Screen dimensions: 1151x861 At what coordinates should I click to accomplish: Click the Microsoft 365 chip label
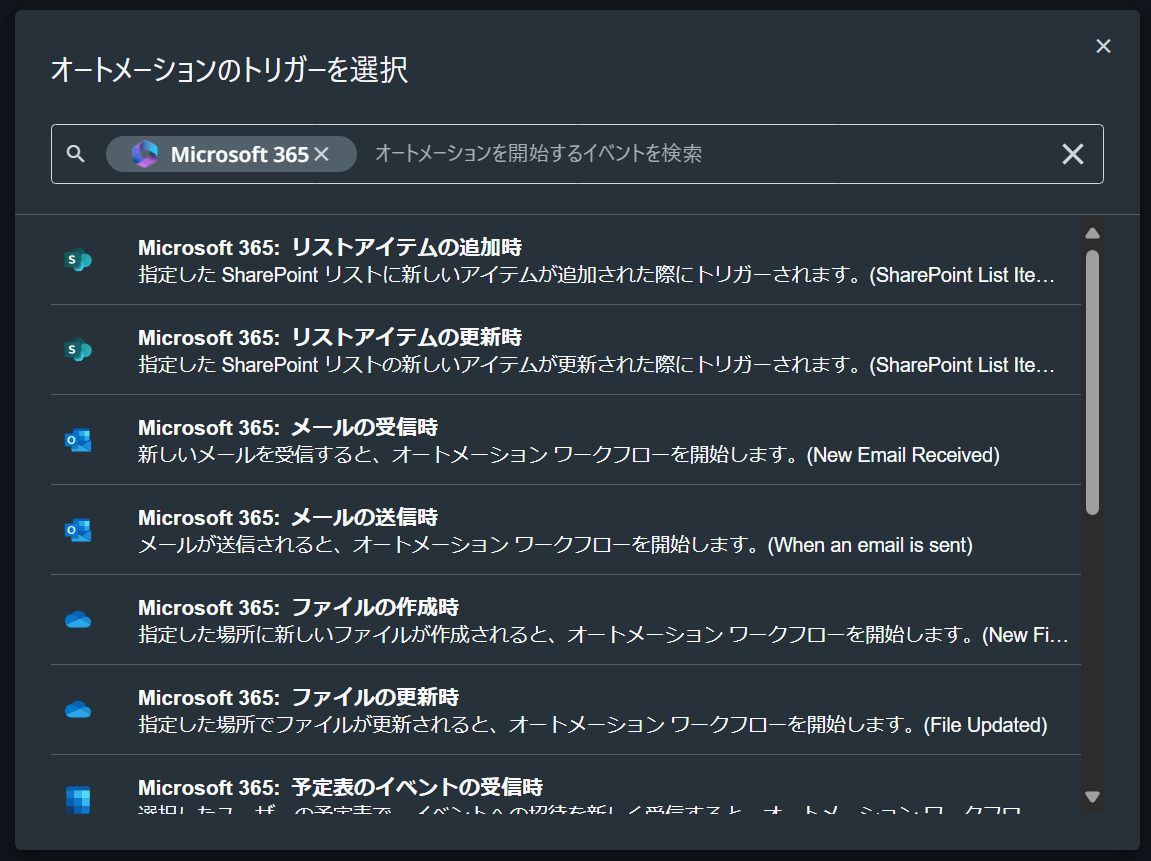(x=239, y=154)
